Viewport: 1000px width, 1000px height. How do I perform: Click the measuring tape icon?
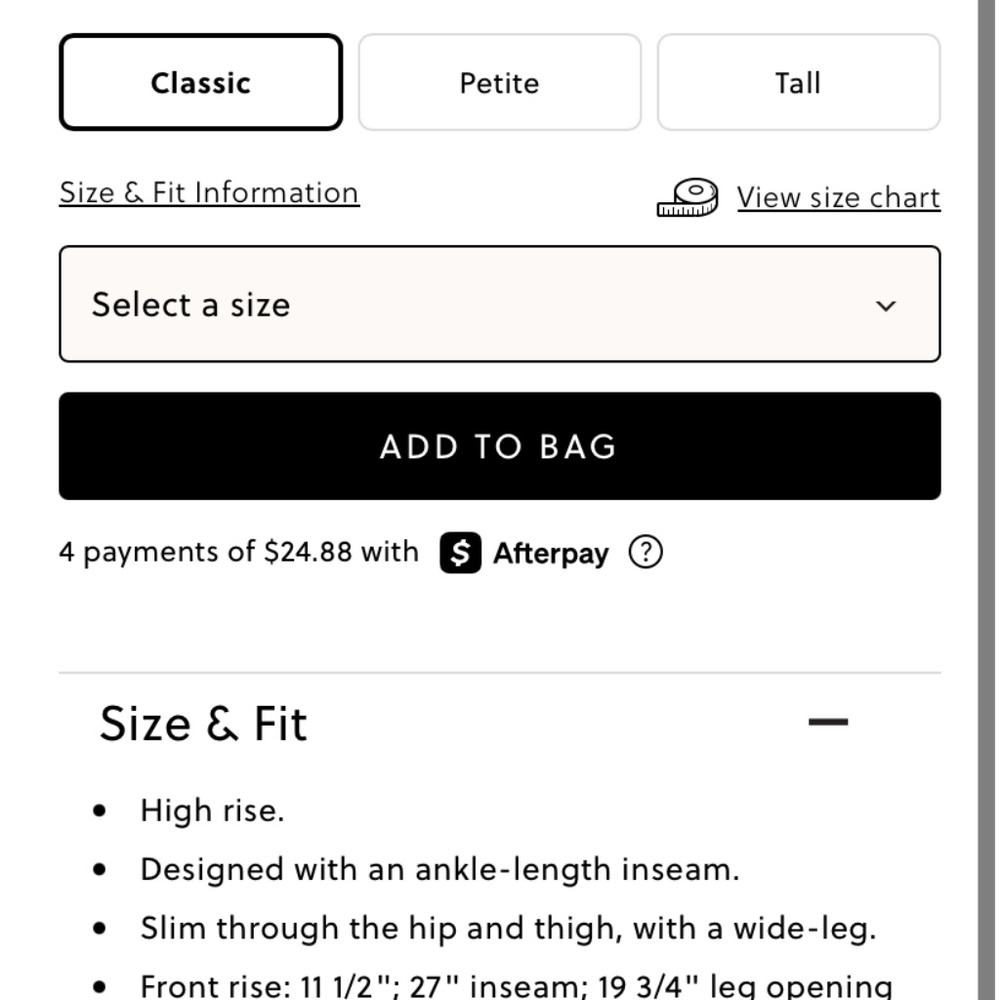tap(688, 198)
